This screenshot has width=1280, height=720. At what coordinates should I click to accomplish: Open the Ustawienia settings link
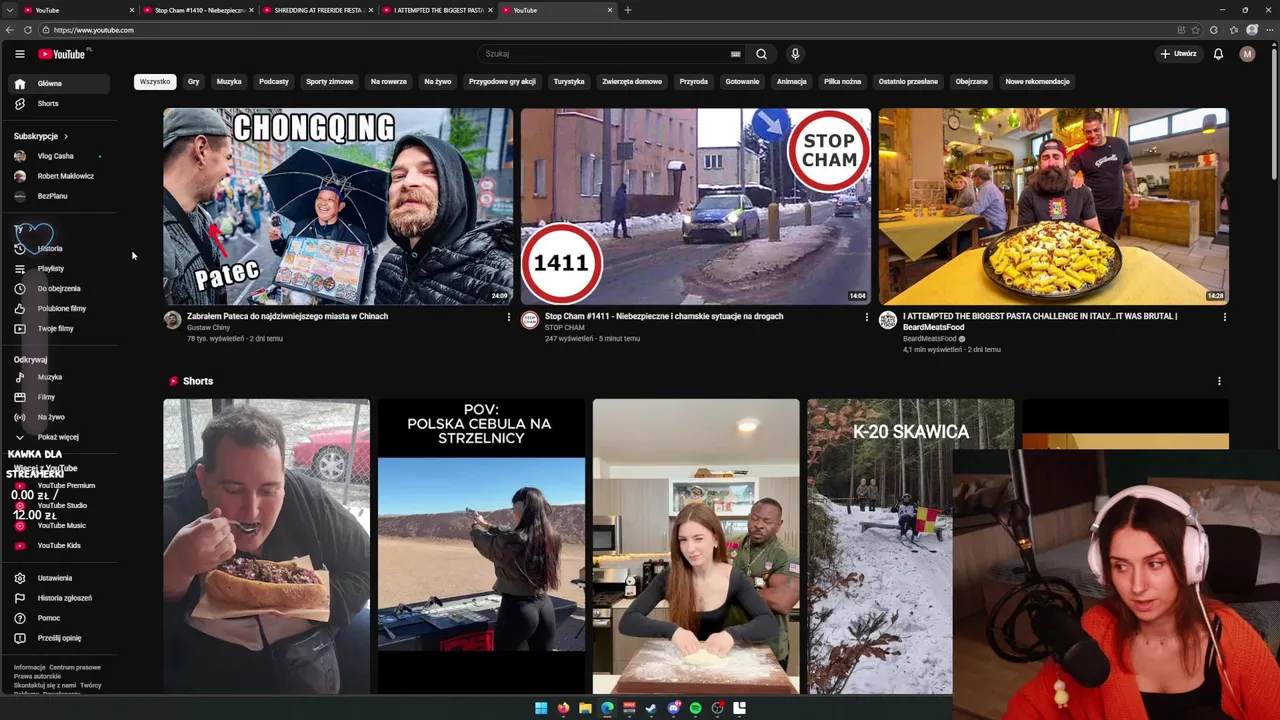60,578
